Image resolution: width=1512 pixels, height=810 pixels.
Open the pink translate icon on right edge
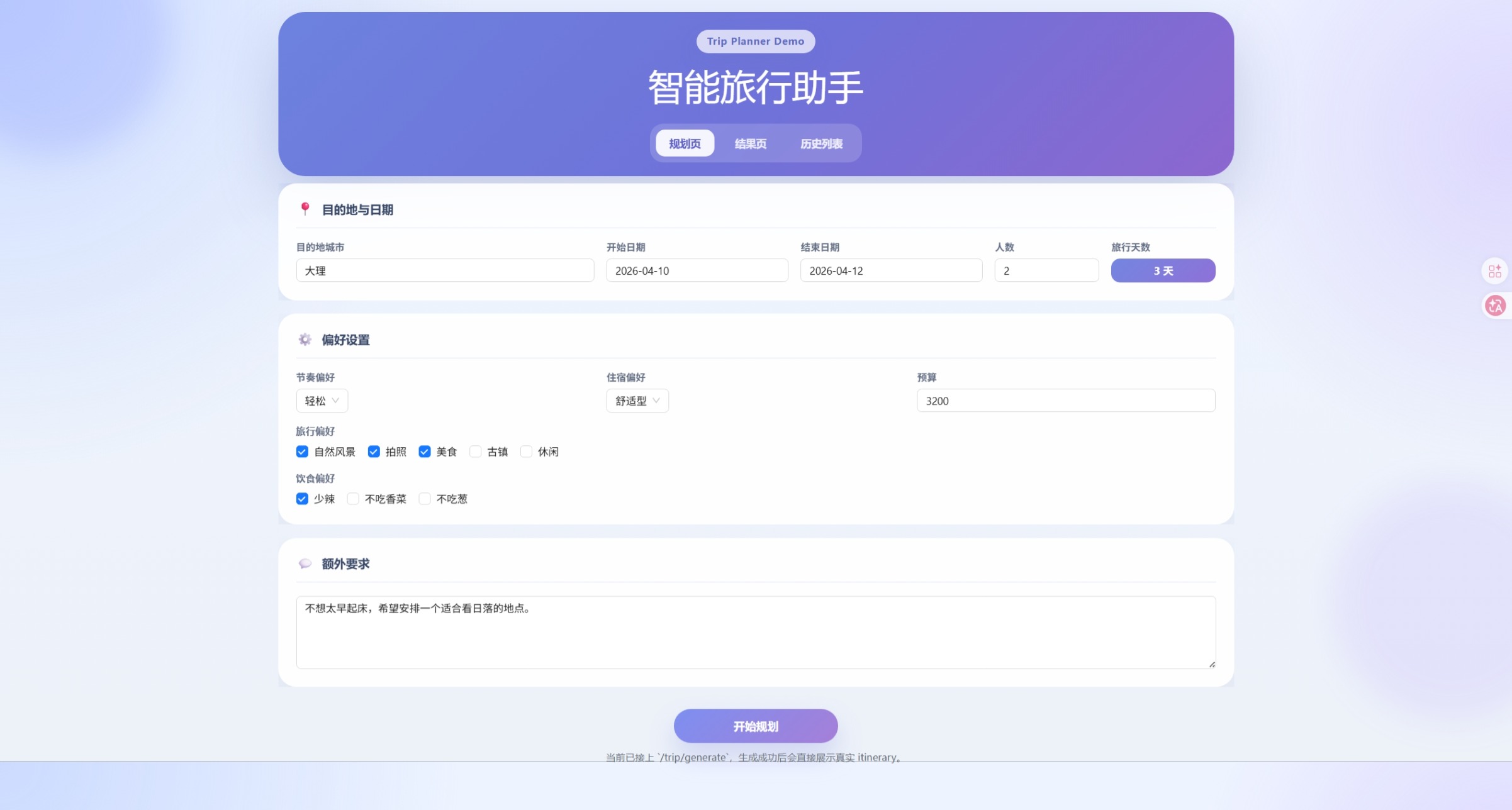1495,306
